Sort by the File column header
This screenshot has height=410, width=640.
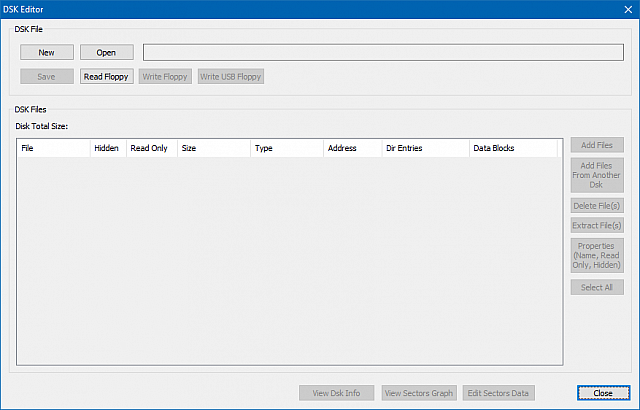pyautogui.click(x=53, y=148)
